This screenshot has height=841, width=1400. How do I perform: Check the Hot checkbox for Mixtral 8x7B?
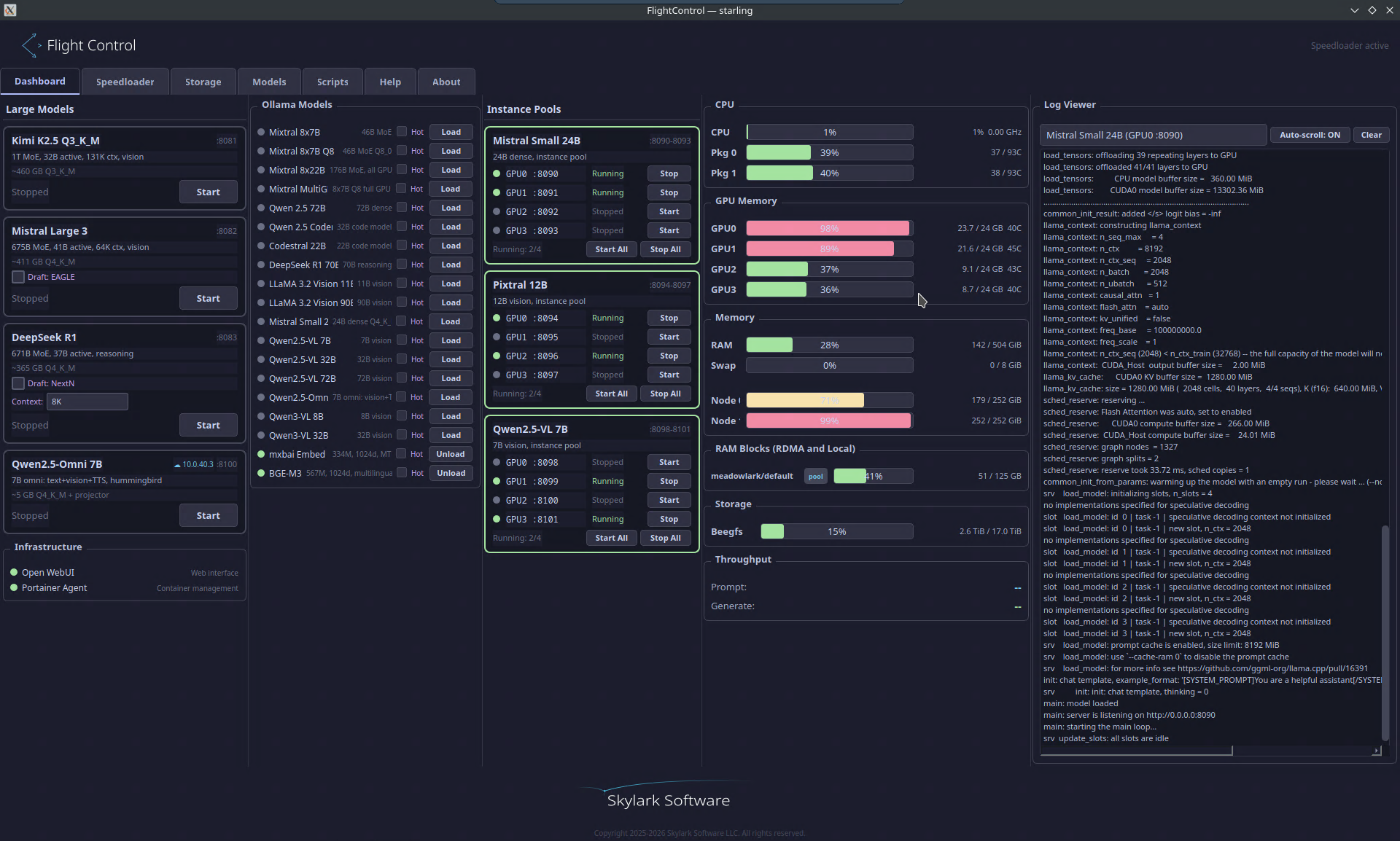pyautogui.click(x=402, y=131)
